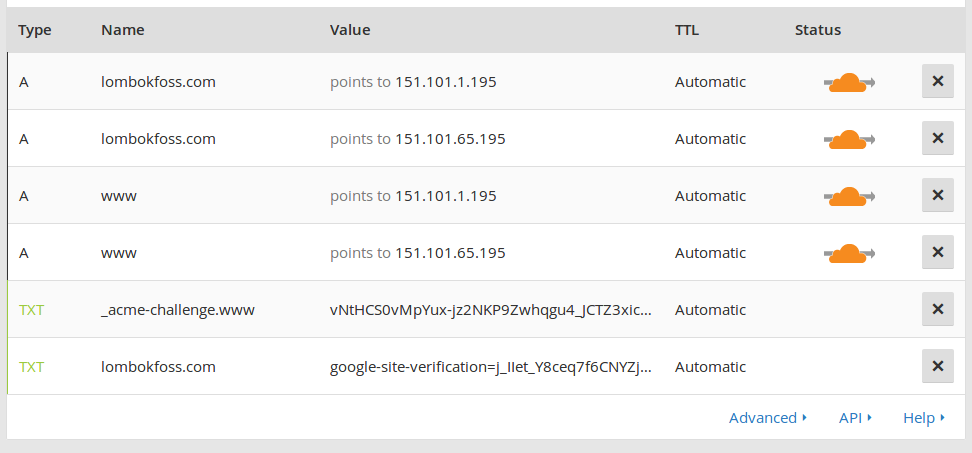
Task: Edit www value points to 151.101.1.195
Action: [413, 196]
